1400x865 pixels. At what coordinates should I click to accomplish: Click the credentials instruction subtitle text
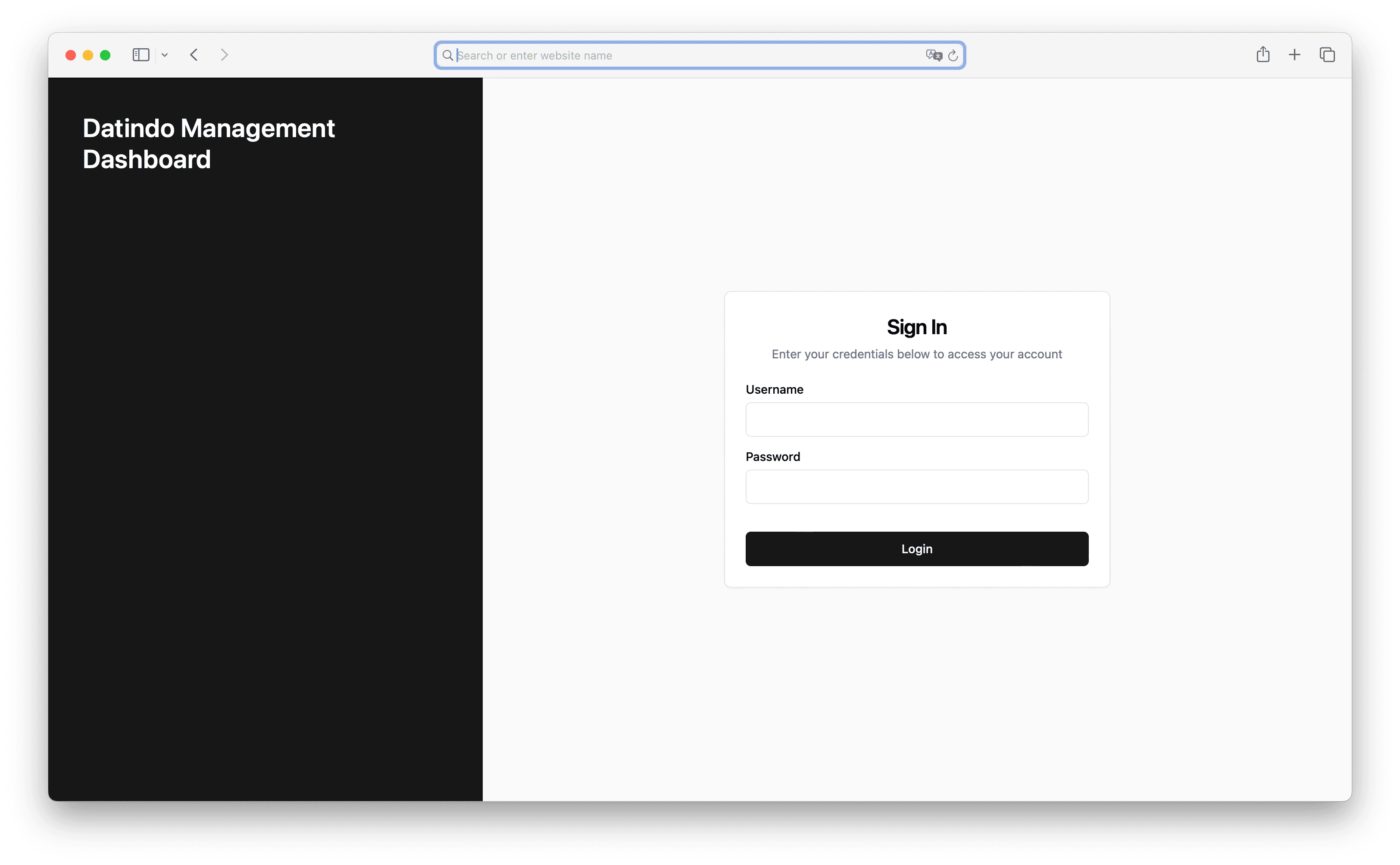(916, 354)
